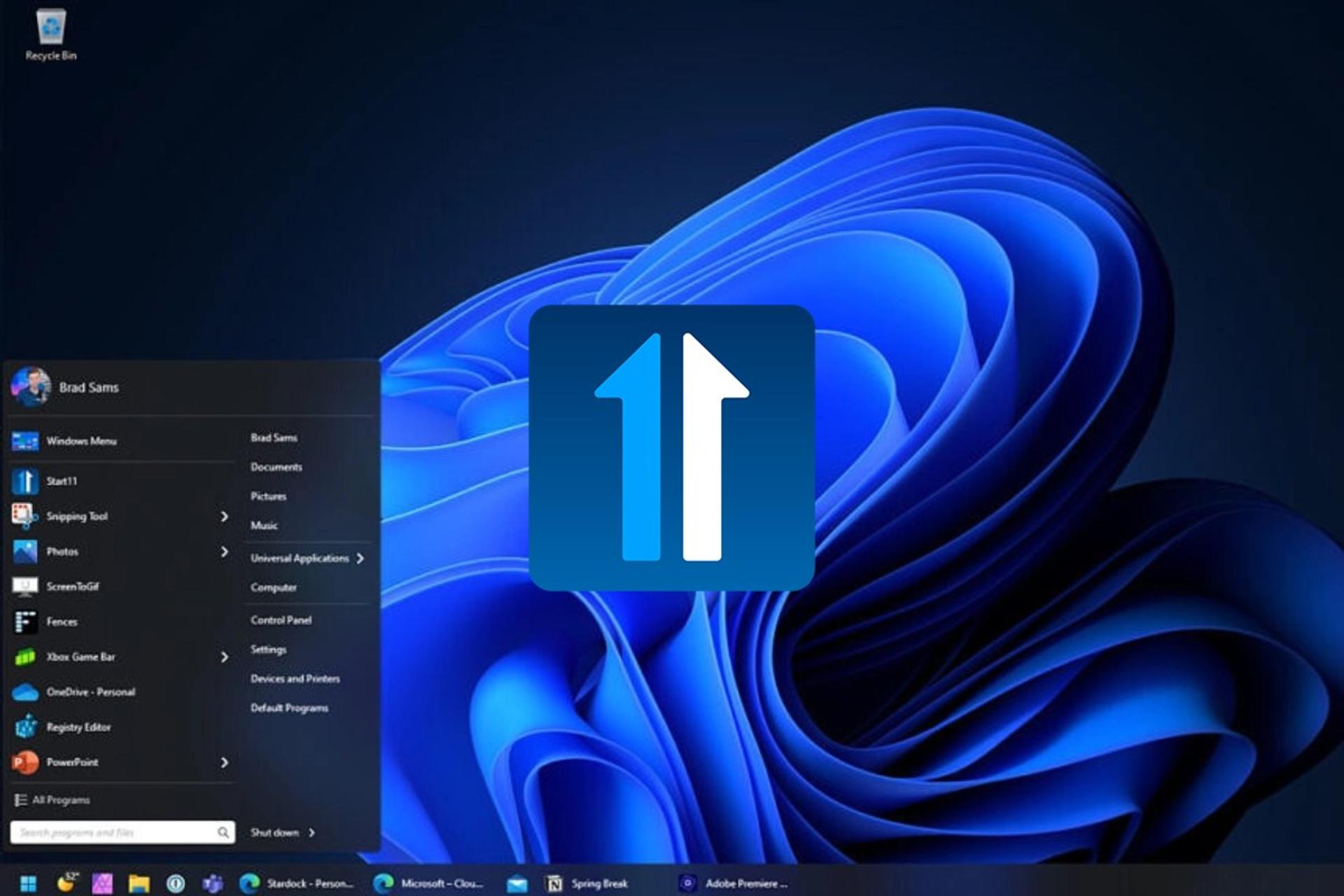This screenshot has width=1344, height=896.
Task: Open Affinity Photo from the taskbar
Action: coord(102,883)
